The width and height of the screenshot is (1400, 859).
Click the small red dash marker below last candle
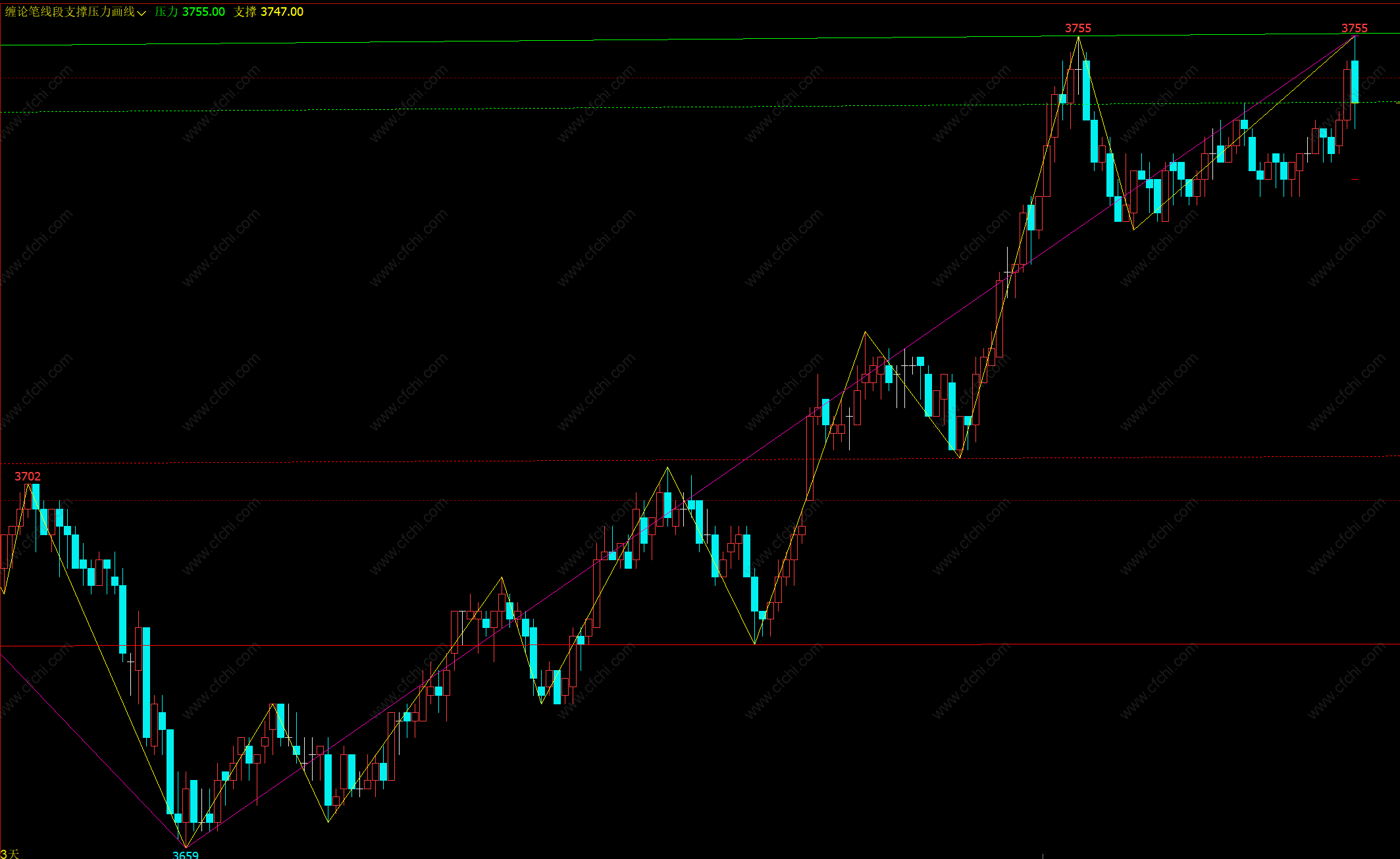click(x=1355, y=179)
